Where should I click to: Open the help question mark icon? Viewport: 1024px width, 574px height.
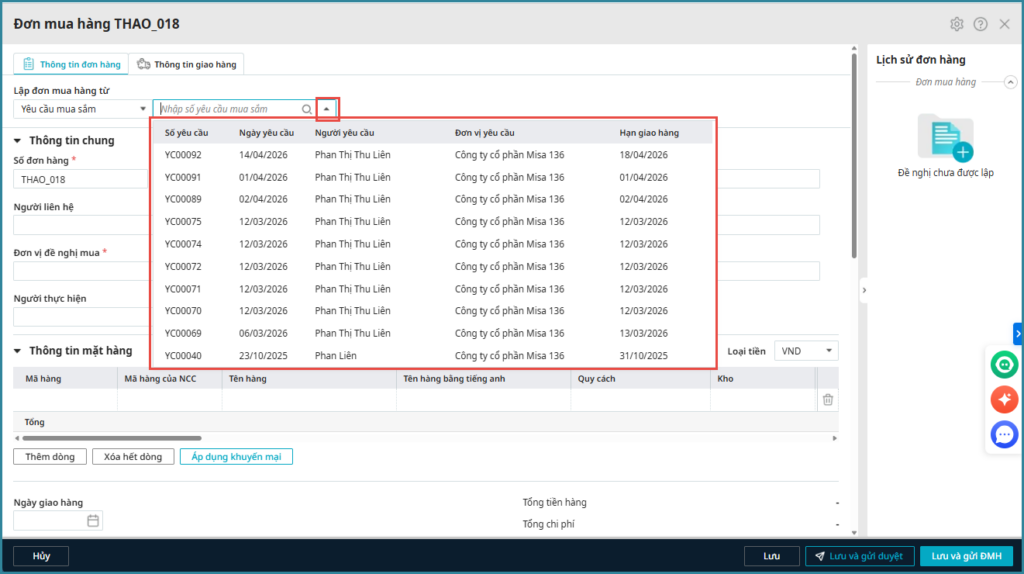tap(980, 24)
